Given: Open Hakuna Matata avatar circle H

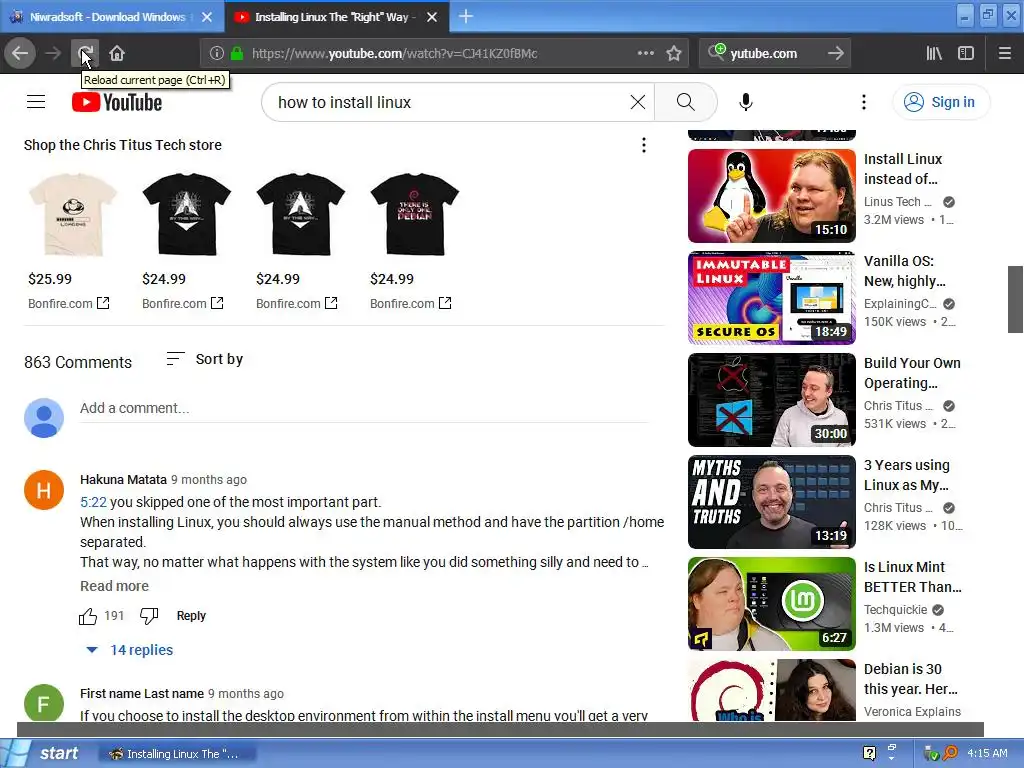Looking at the screenshot, I should click(x=44, y=490).
